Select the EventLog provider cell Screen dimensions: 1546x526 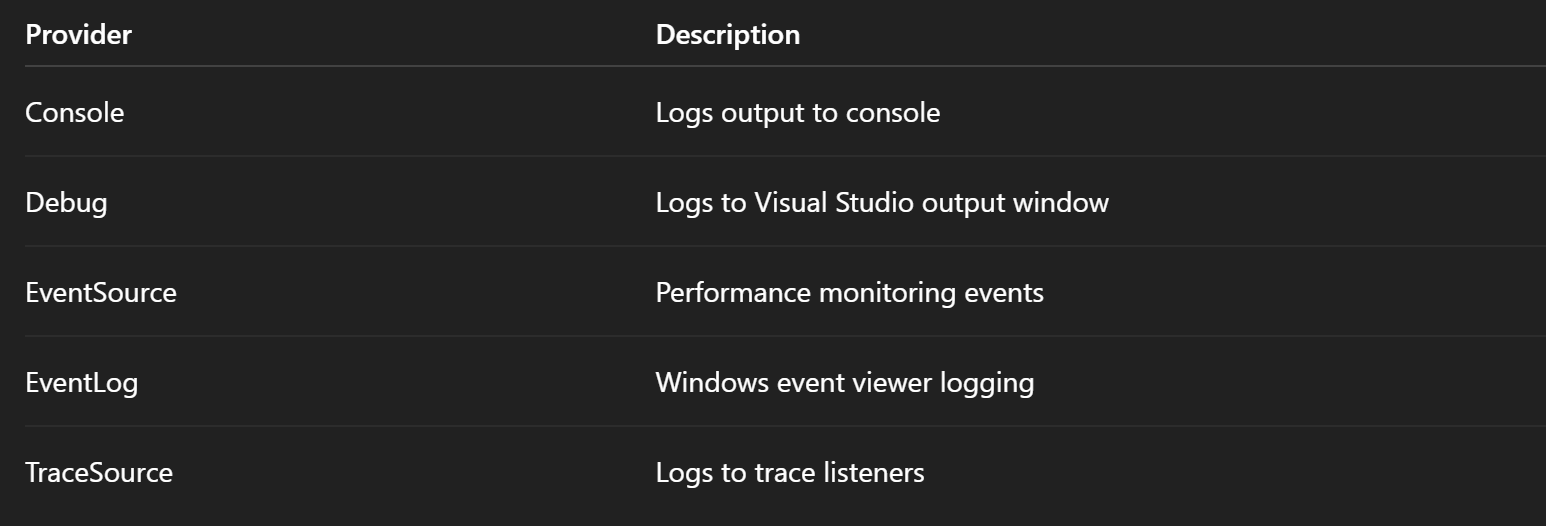(81, 383)
